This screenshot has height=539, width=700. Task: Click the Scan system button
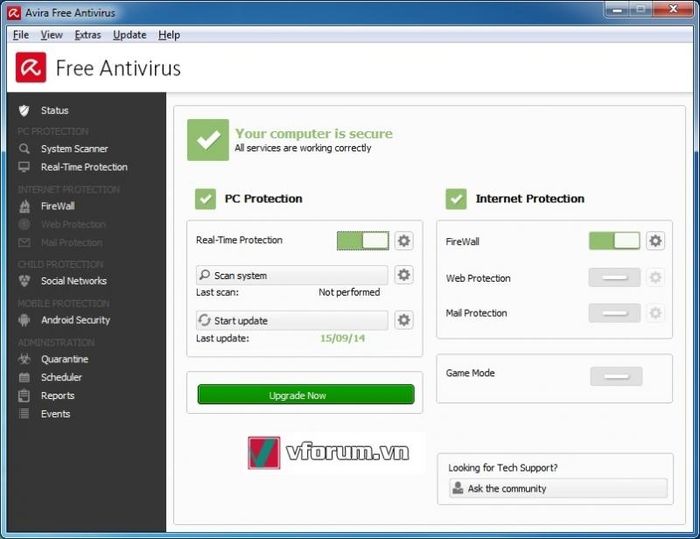(292, 275)
